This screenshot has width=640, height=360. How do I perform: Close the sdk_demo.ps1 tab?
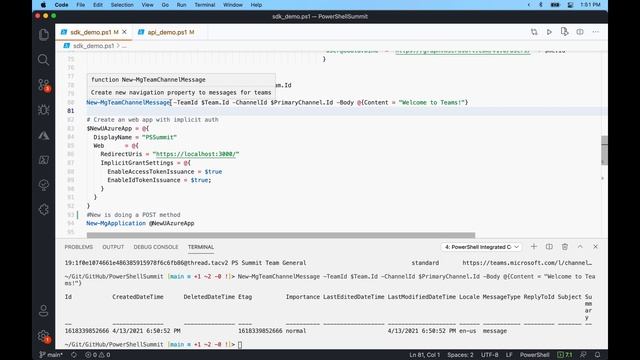[124, 32]
